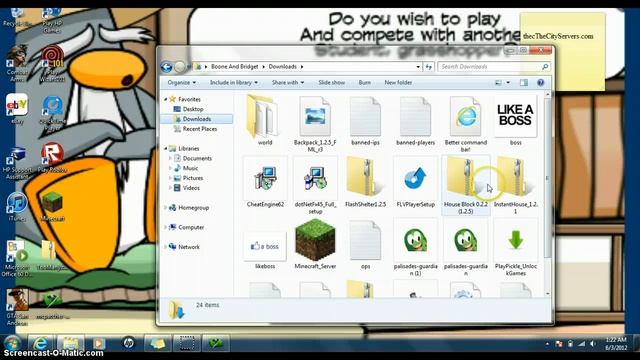Viewport: 640px width, 360px height.
Task: Select the dotNetFx45_Full_setup installer
Action: point(315,186)
